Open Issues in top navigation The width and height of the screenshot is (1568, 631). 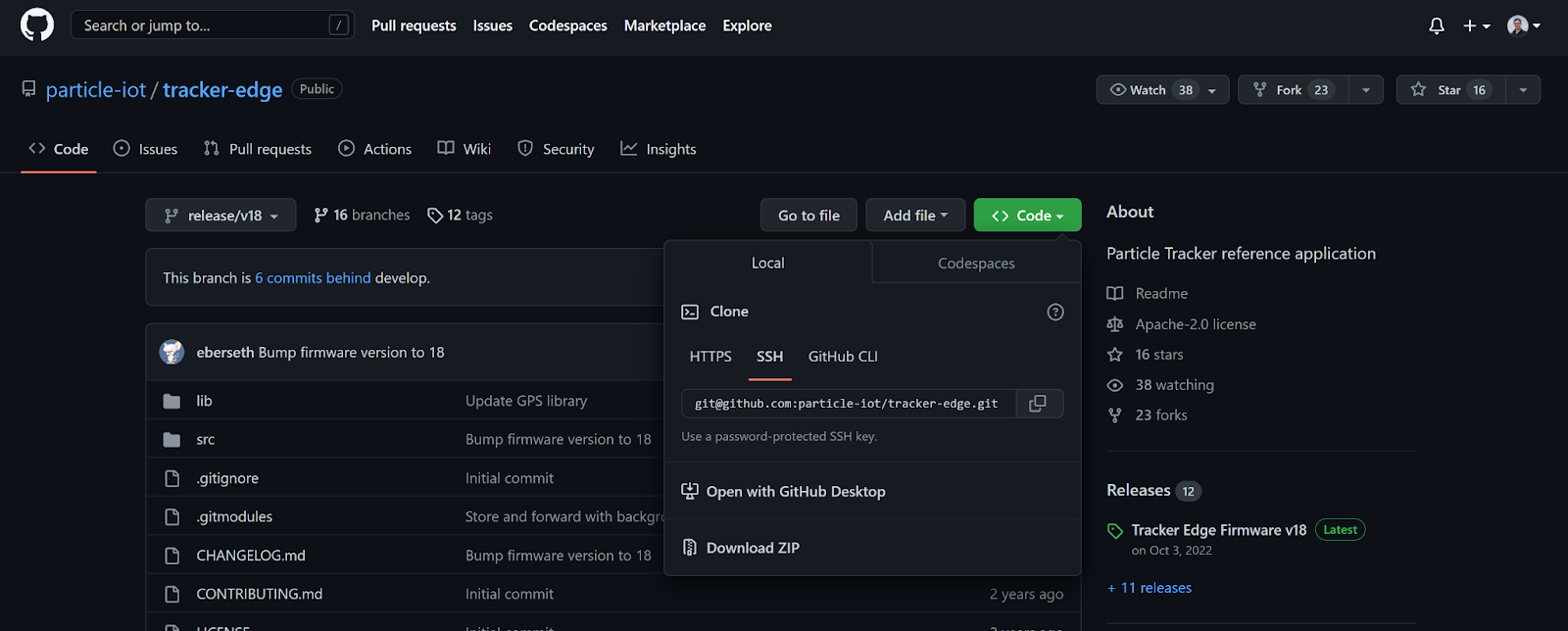pos(492,25)
